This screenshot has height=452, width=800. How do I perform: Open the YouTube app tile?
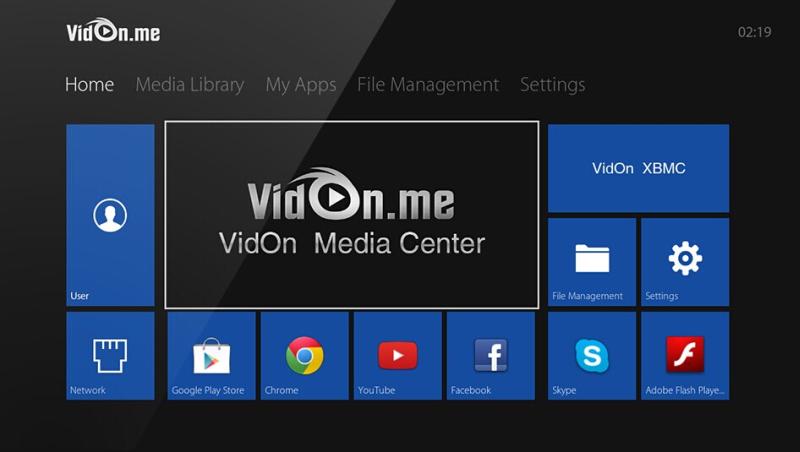click(397, 355)
